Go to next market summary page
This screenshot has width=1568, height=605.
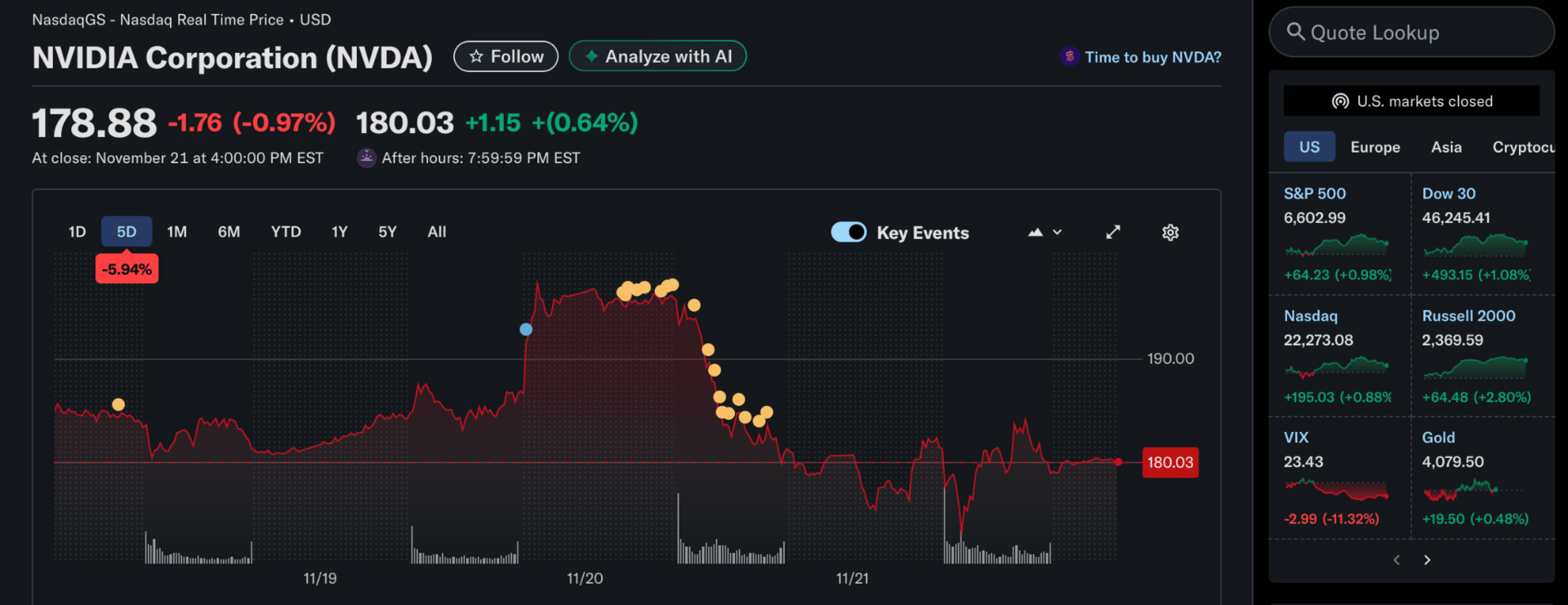coord(1428,560)
